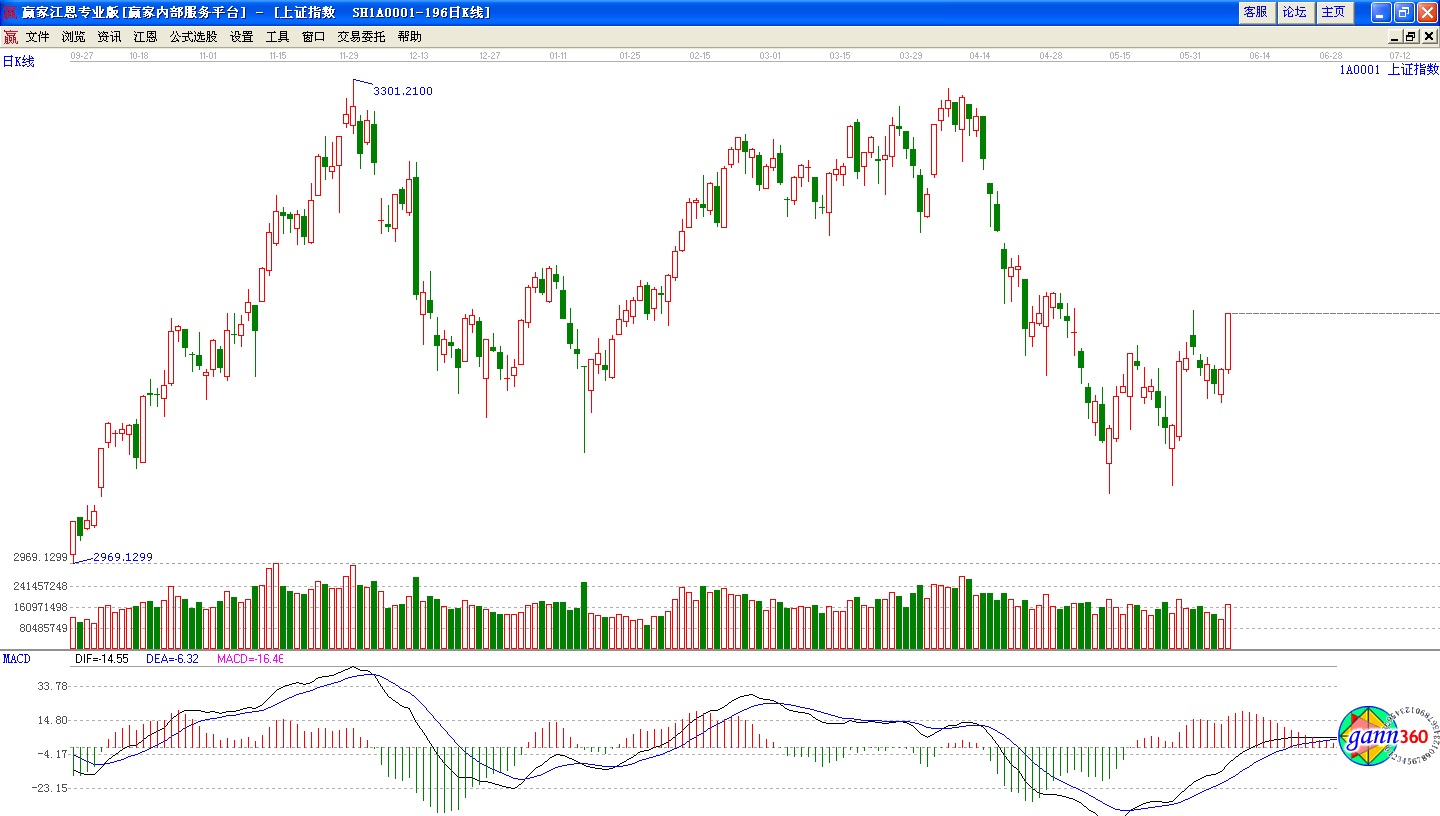Click the 10-18 date marker
This screenshot has height=816, width=1440.
click(139, 56)
